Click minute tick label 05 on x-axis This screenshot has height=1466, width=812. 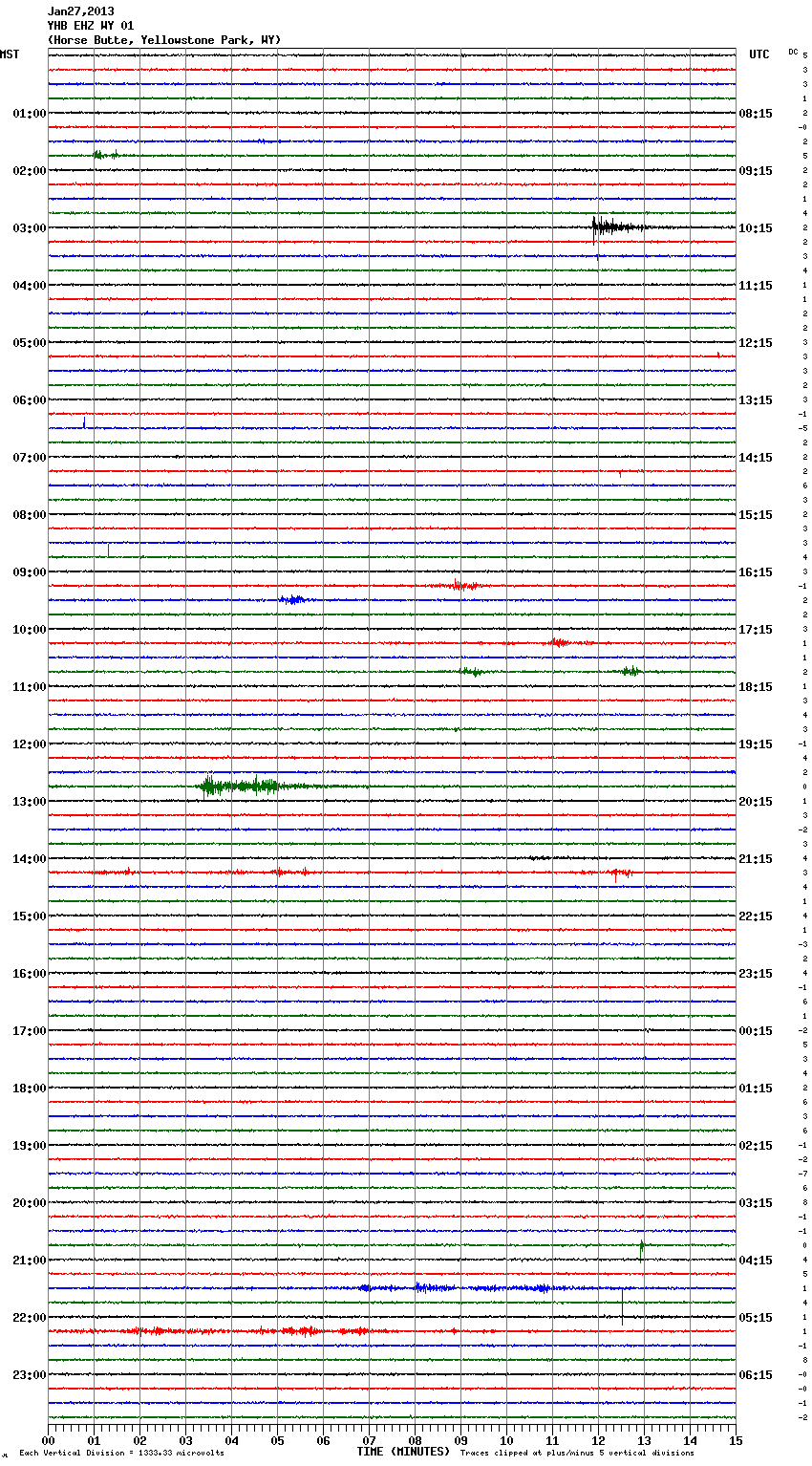277,1440
